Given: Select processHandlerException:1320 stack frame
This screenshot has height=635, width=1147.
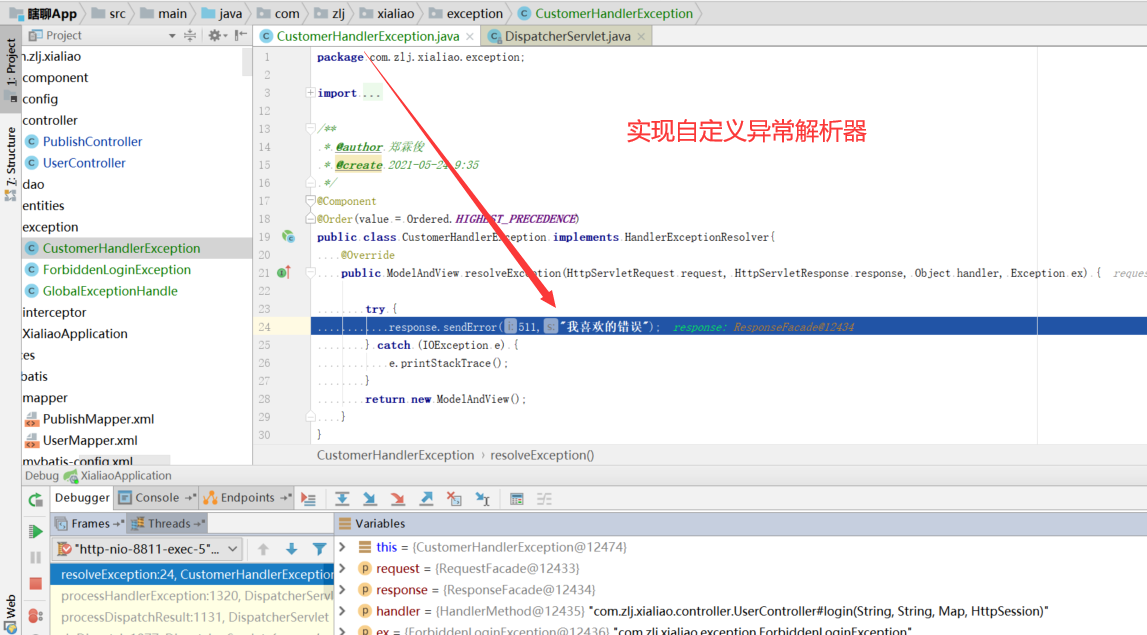Looking at the screenshot, I should click(192, 595).
